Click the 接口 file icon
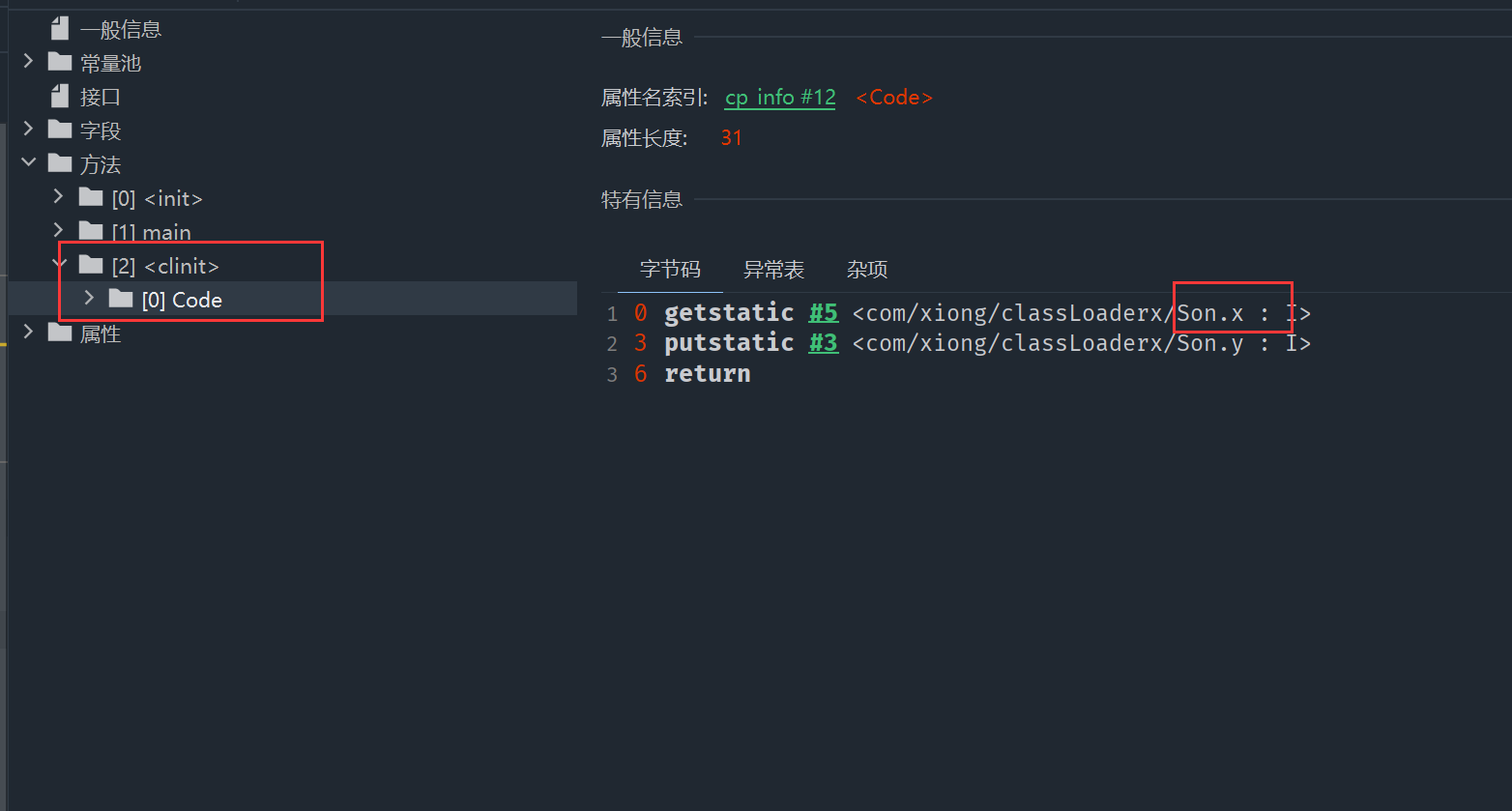The image size is (1512, 811). [x=60, y=97]
